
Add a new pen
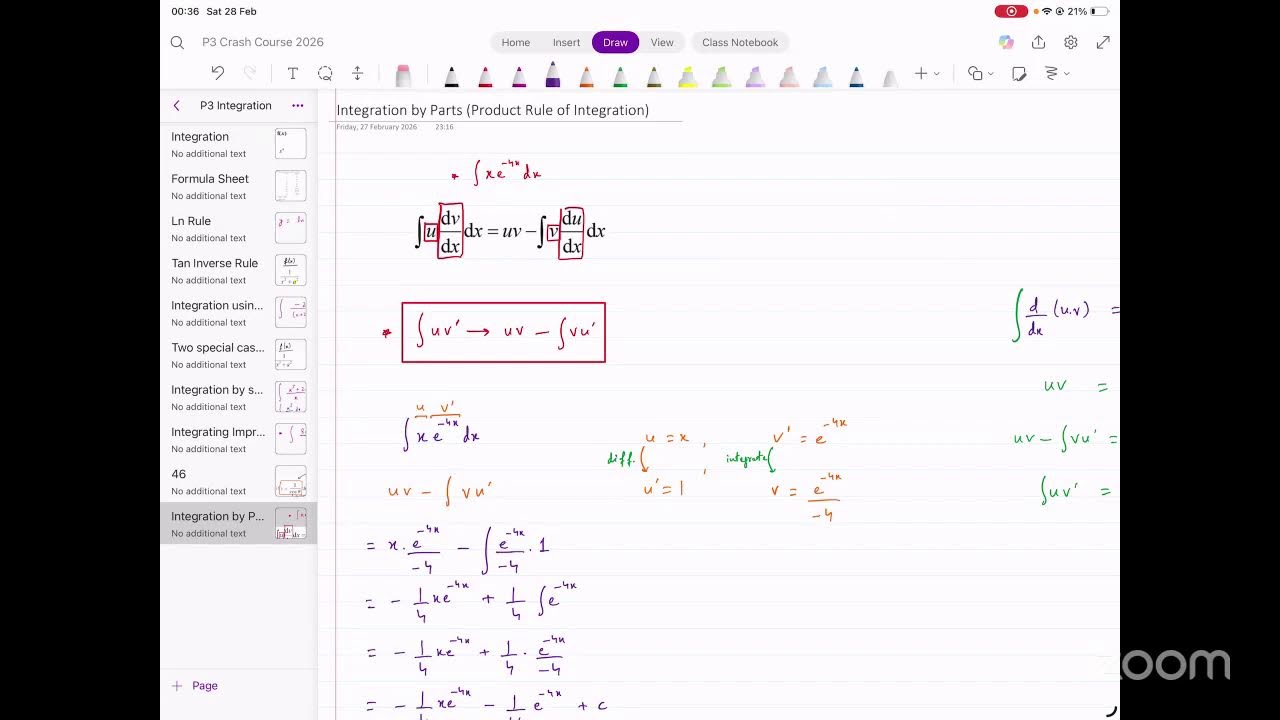click(x=921, y=73)
